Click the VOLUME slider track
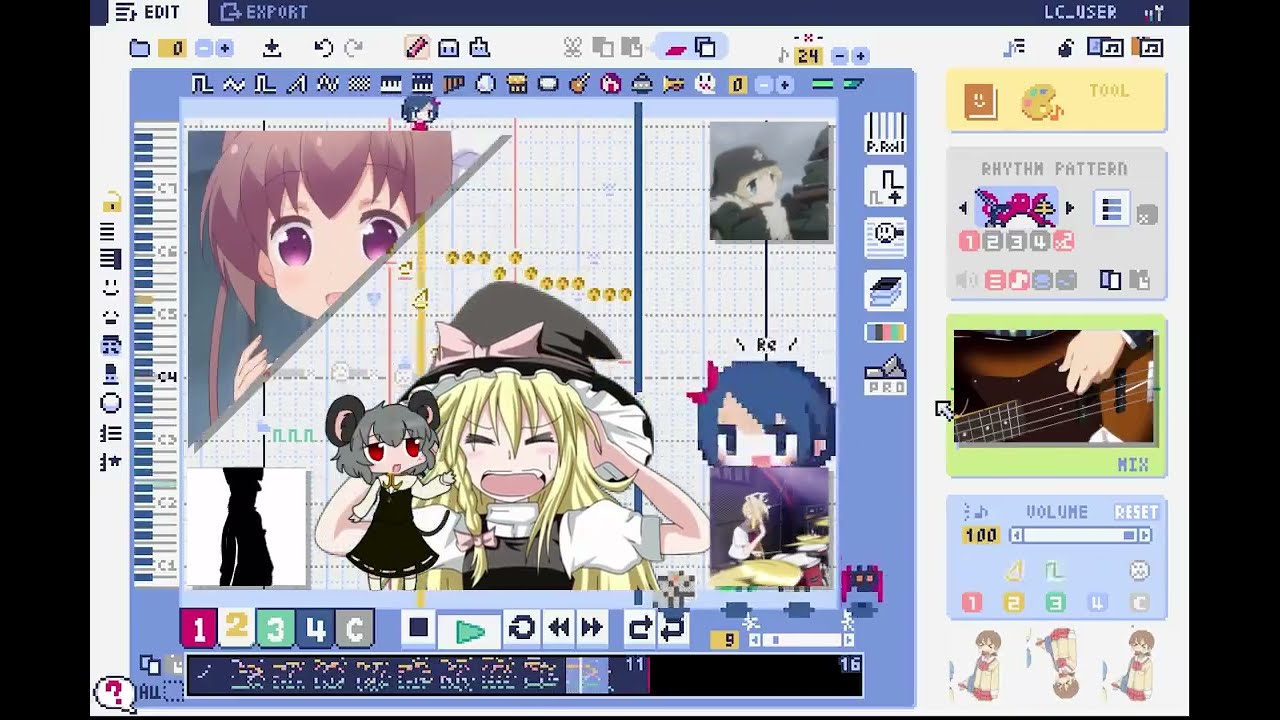The height and width of the screenshot is (720, 1280). [x=1080, y=536]
